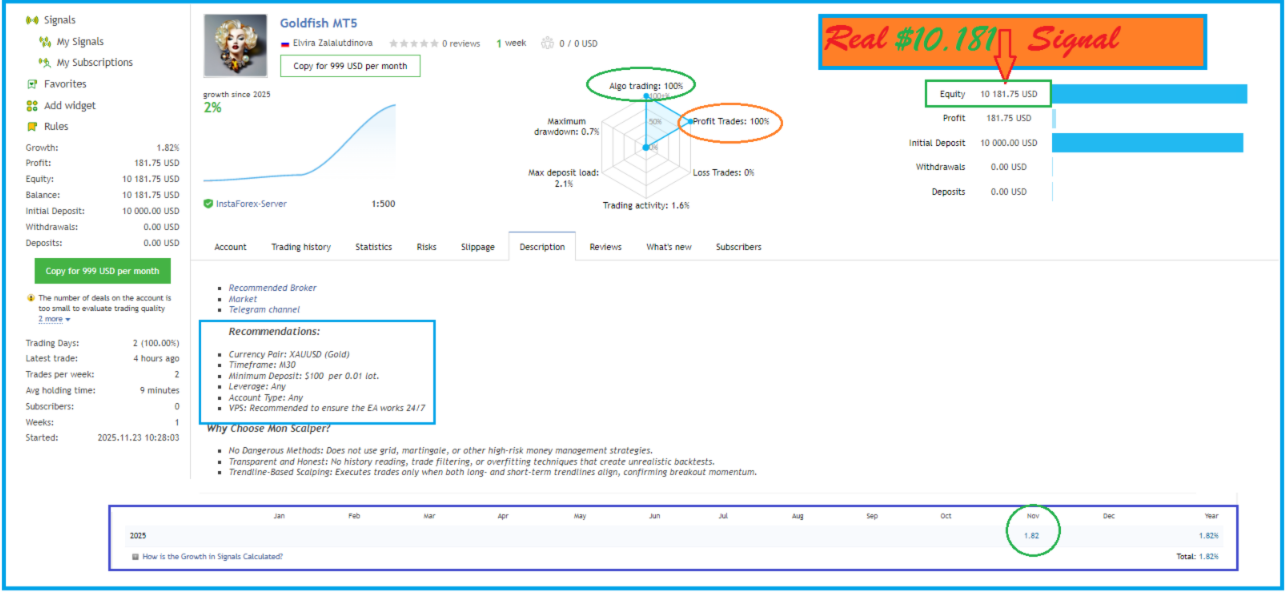Click the '1 week' age indicator

[511, 43]
